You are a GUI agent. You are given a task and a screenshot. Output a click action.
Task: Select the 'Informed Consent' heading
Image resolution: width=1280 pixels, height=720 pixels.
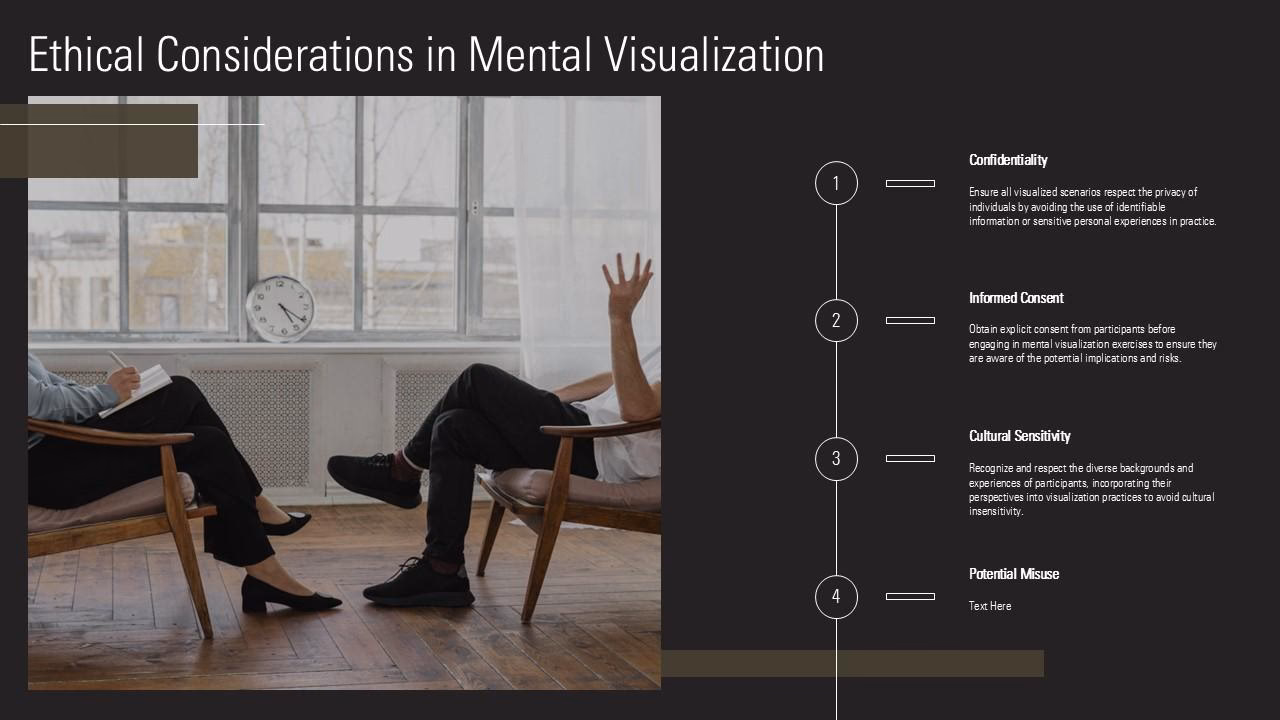[x=1016, y=298]
